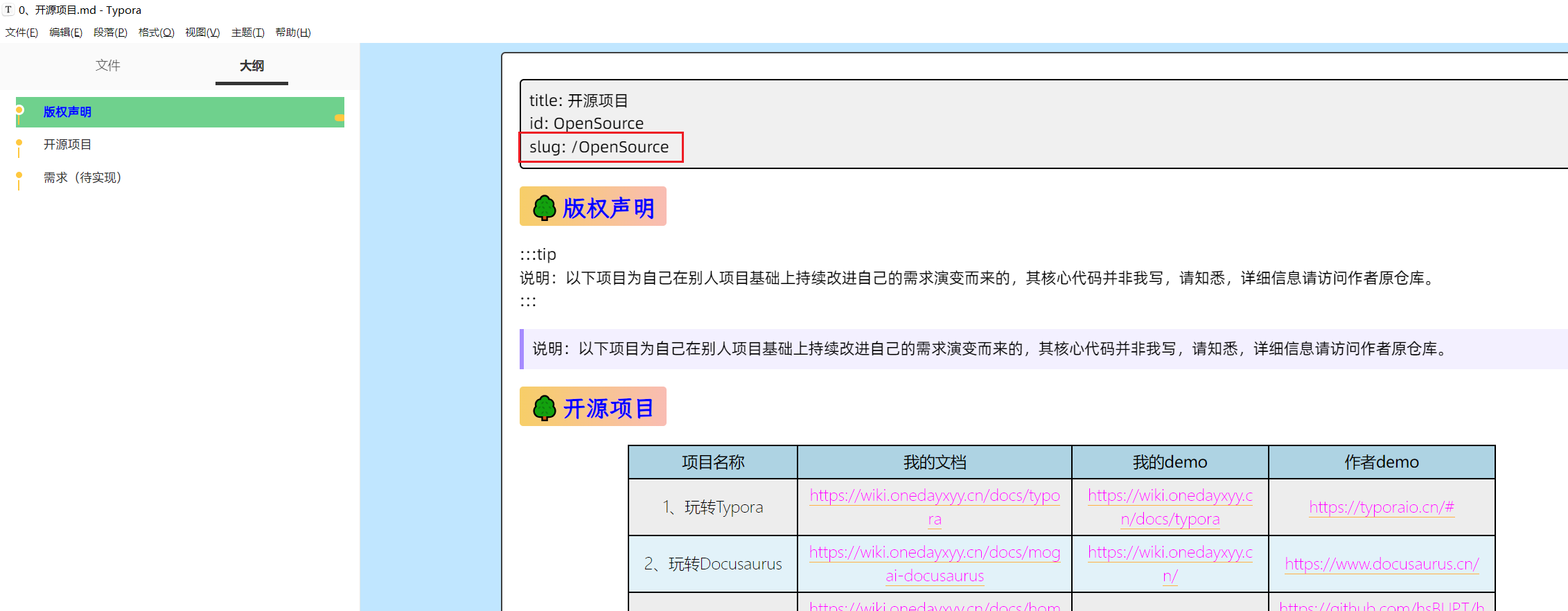Click the 开源项目 heading text
This screenshot has width=1568, height=611.
point(608,408)
